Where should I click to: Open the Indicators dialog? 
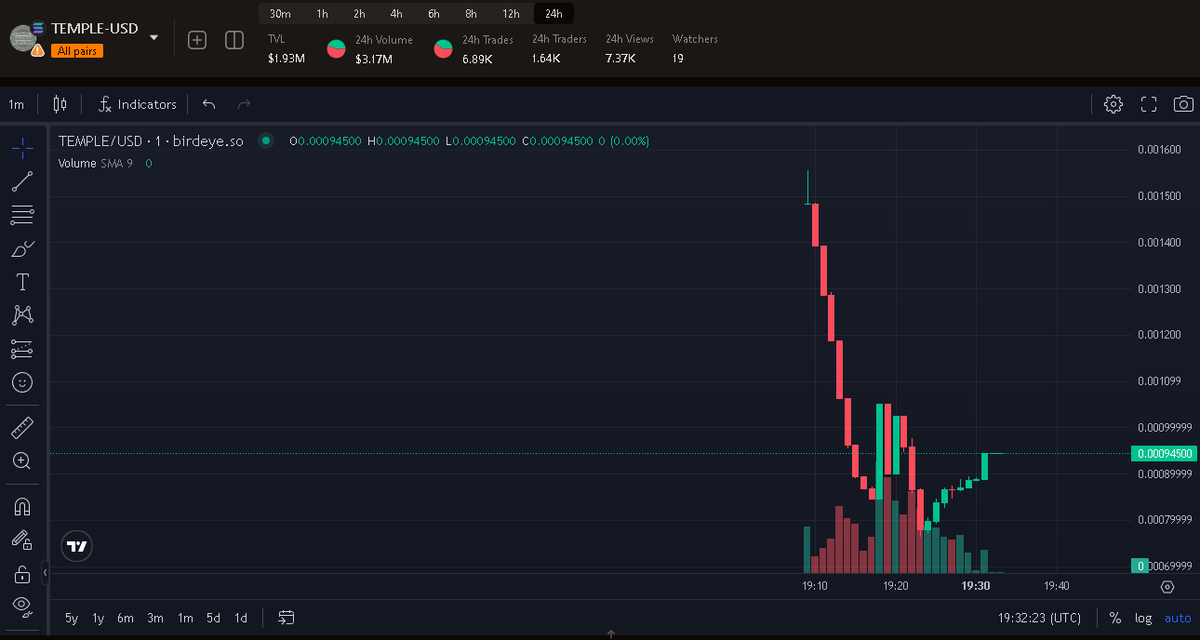[x=138, y=104]
